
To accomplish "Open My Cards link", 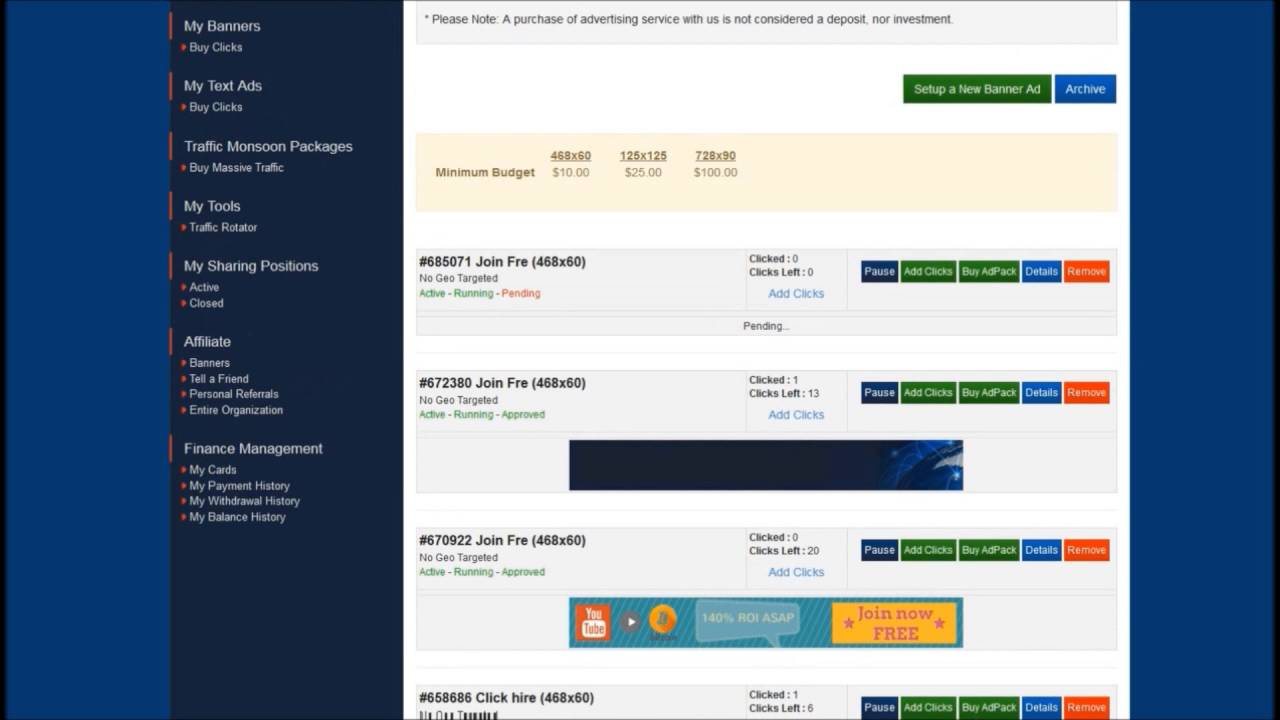I will (213, 470).
